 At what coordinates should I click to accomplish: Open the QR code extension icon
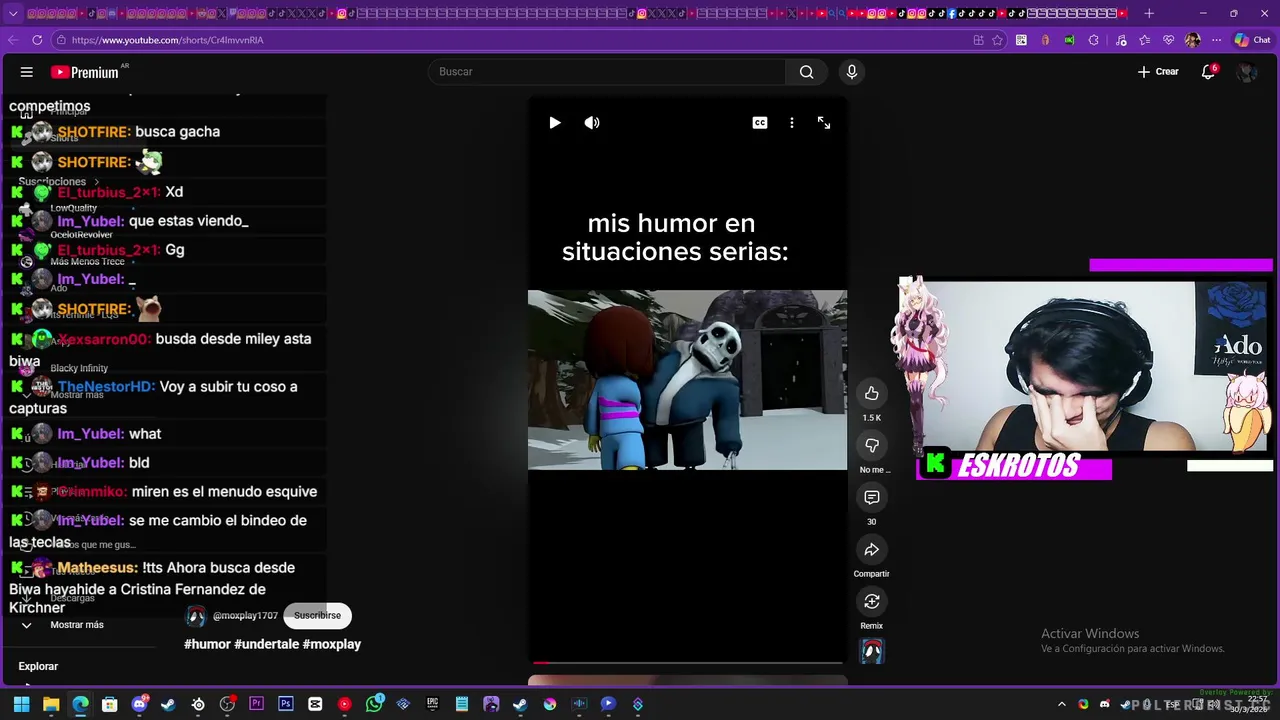pyautogui.click(x=1021, y=40)
